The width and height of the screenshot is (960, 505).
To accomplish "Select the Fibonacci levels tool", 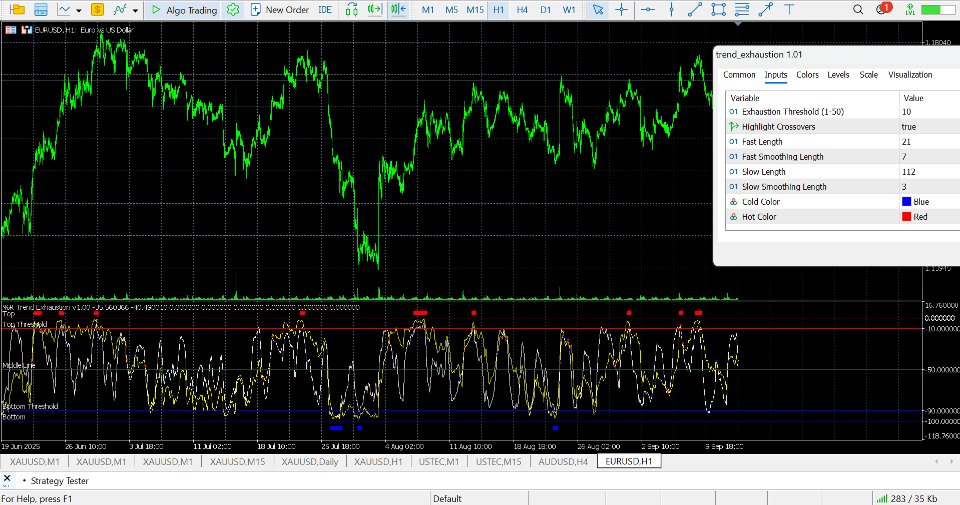I will point(742,9).
